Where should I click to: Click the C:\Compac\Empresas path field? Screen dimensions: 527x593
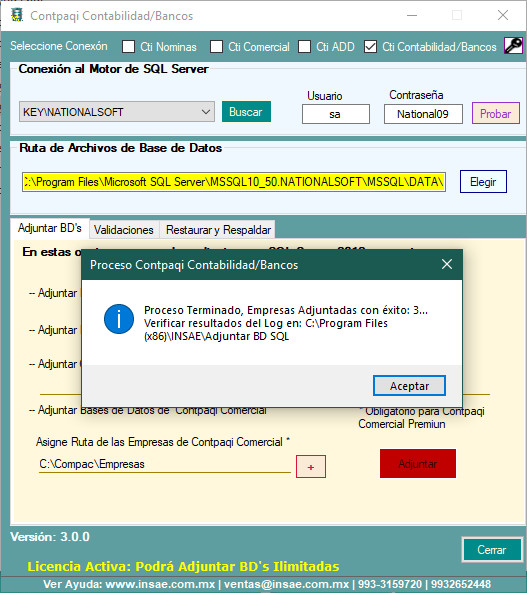pos(165,464)
